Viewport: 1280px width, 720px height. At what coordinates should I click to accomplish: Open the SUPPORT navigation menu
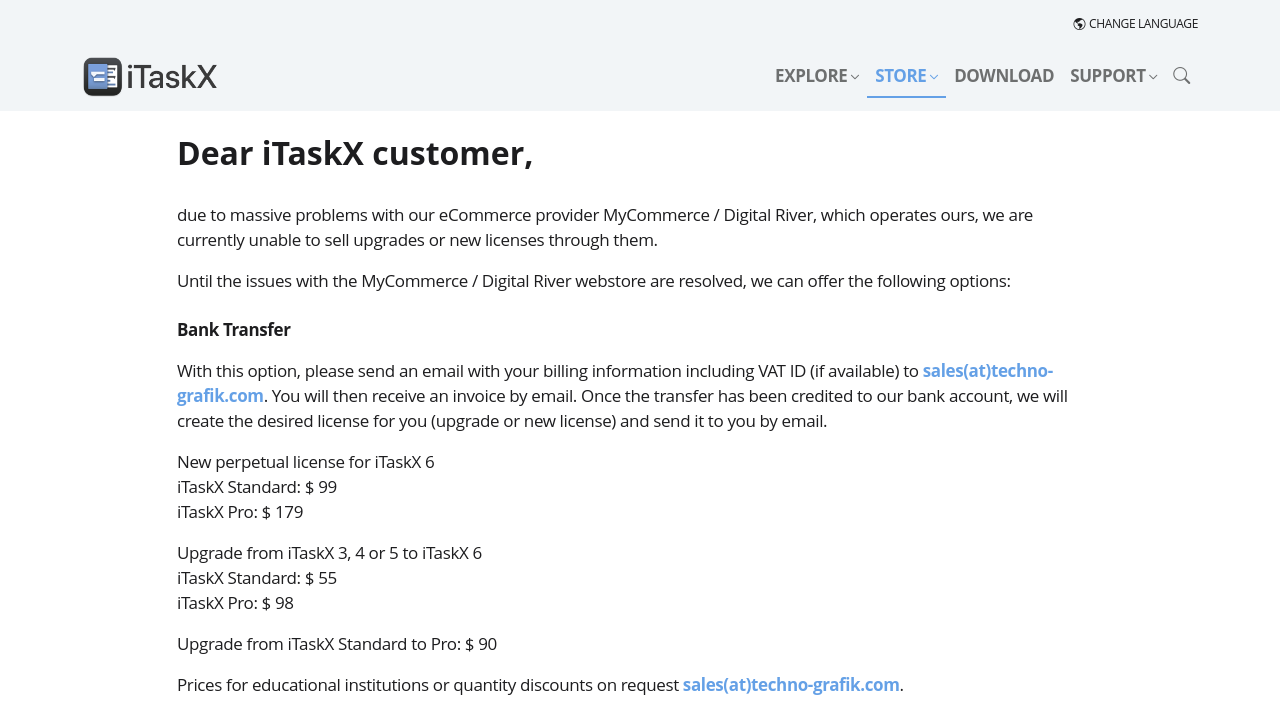1113,76
